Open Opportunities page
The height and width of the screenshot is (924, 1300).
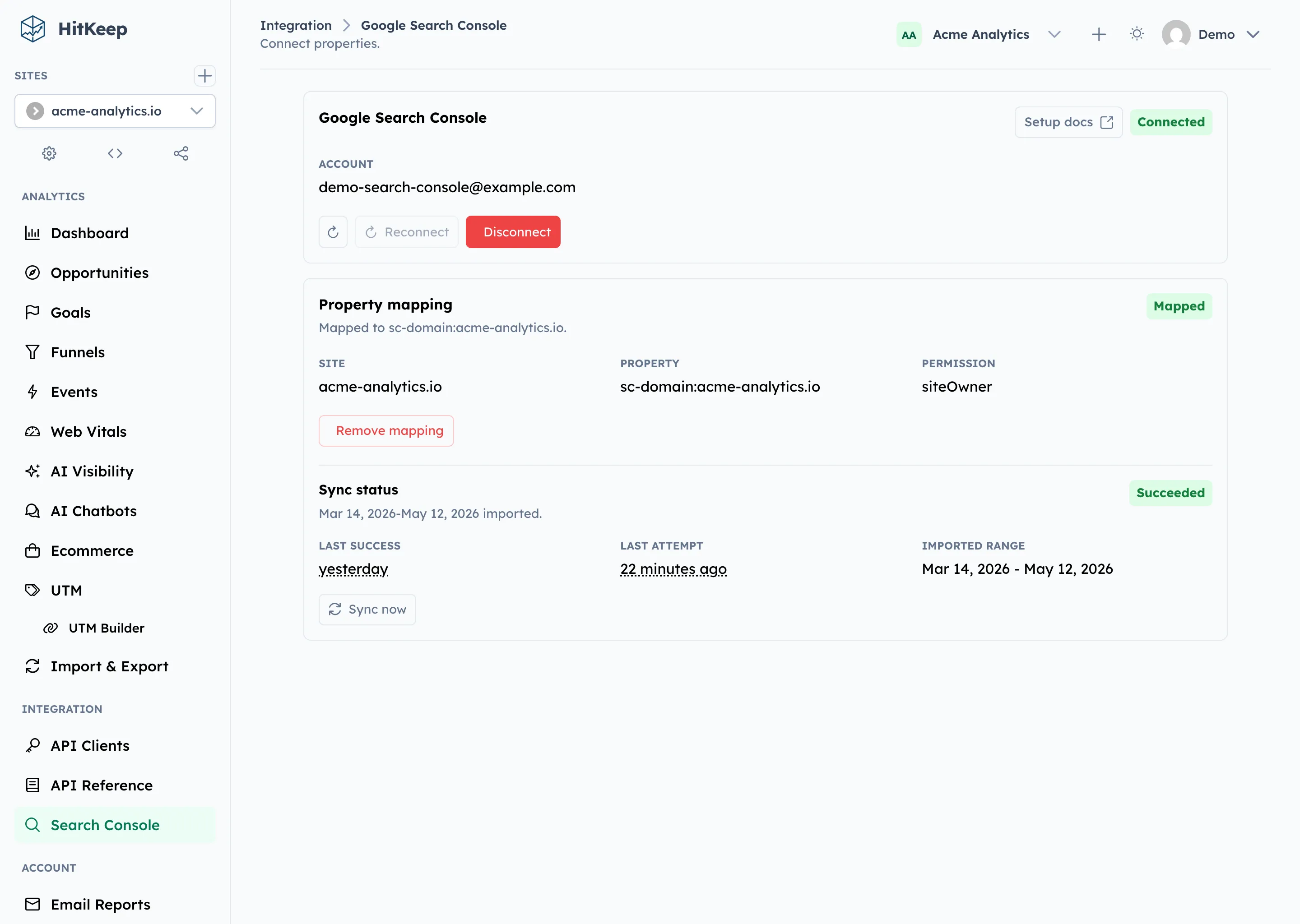pyautogui.click(x=115, y=273)
